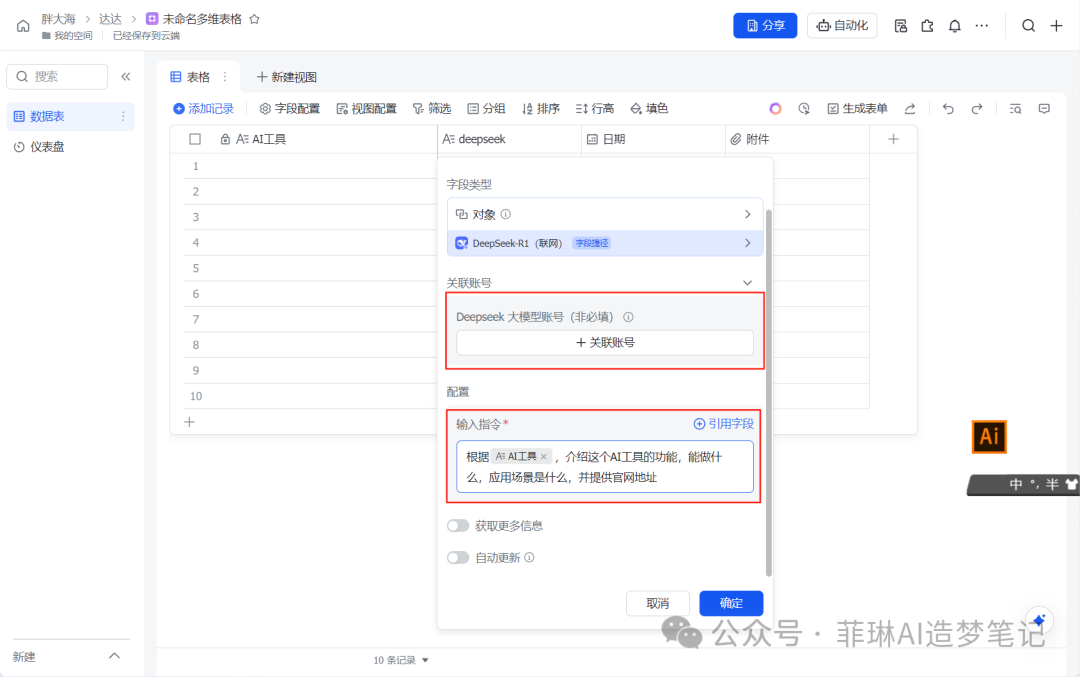Click the deepseek column header
This screenshot has height=677, width=1080.
coord(510,139)
